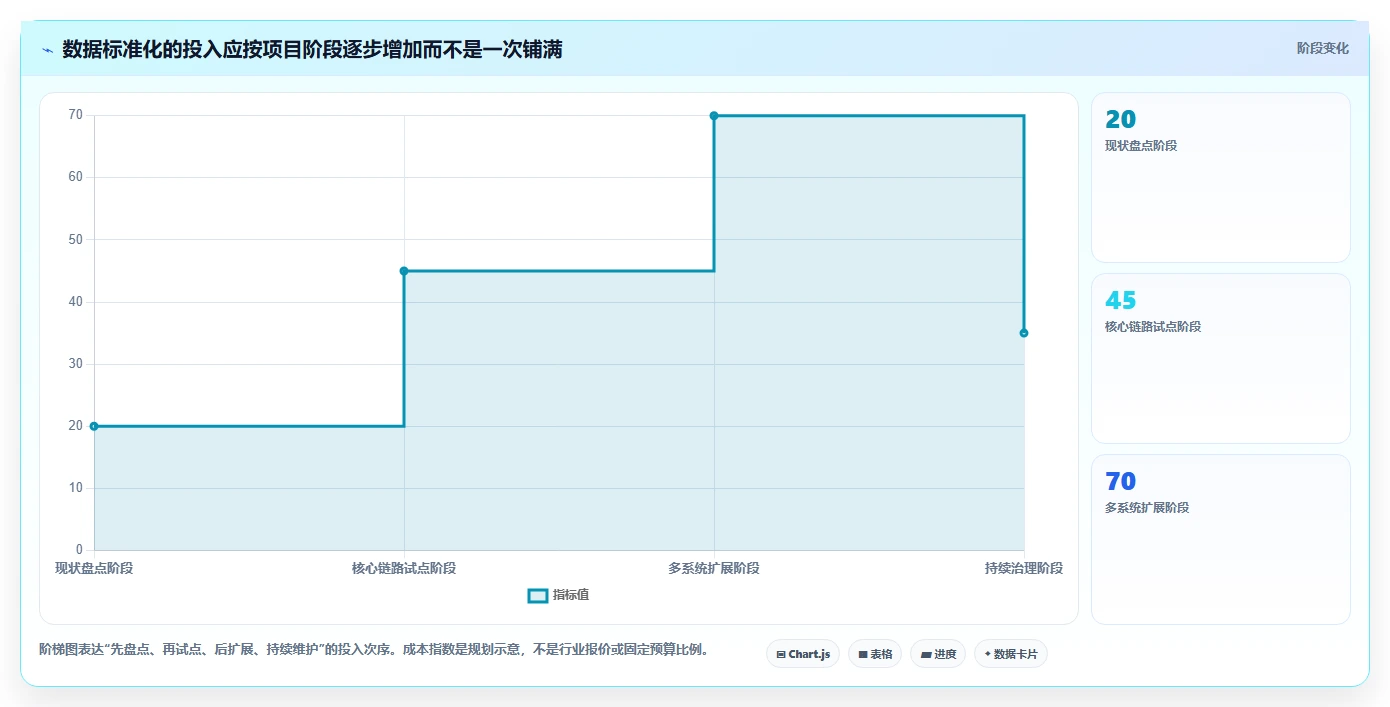Click the 20 现状盘点阶段 card value
The image size is (1390, 707).
coord(1120,120)
